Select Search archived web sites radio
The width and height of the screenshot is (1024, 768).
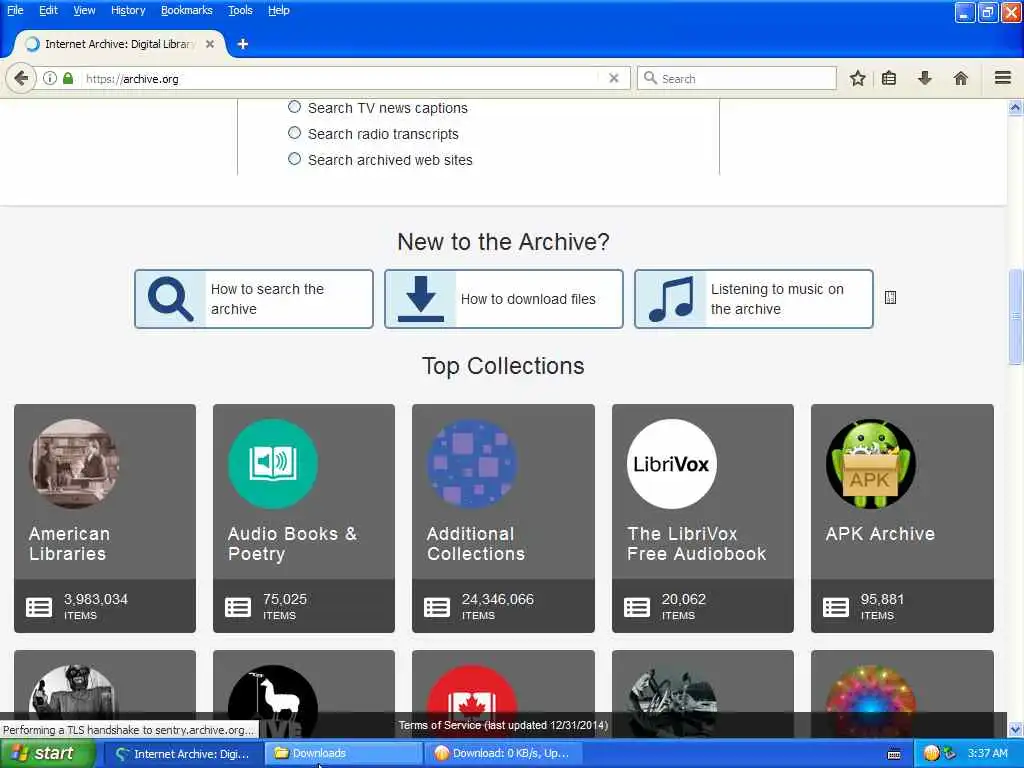pyautogui.click(x=295, y=159)
